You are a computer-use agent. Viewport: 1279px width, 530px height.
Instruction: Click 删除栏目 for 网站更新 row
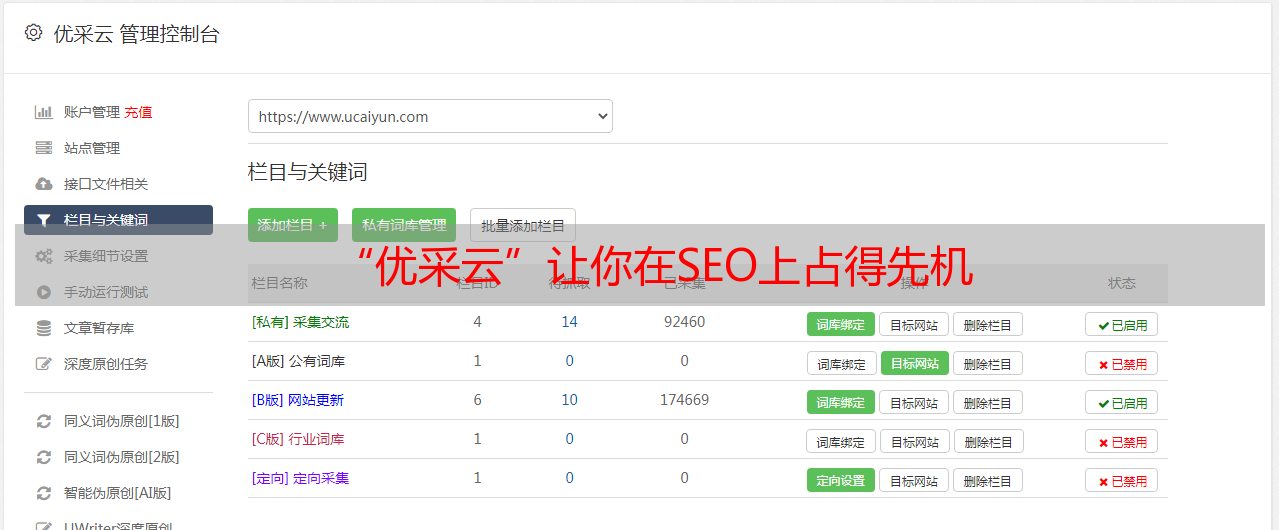tap(988, 402)
